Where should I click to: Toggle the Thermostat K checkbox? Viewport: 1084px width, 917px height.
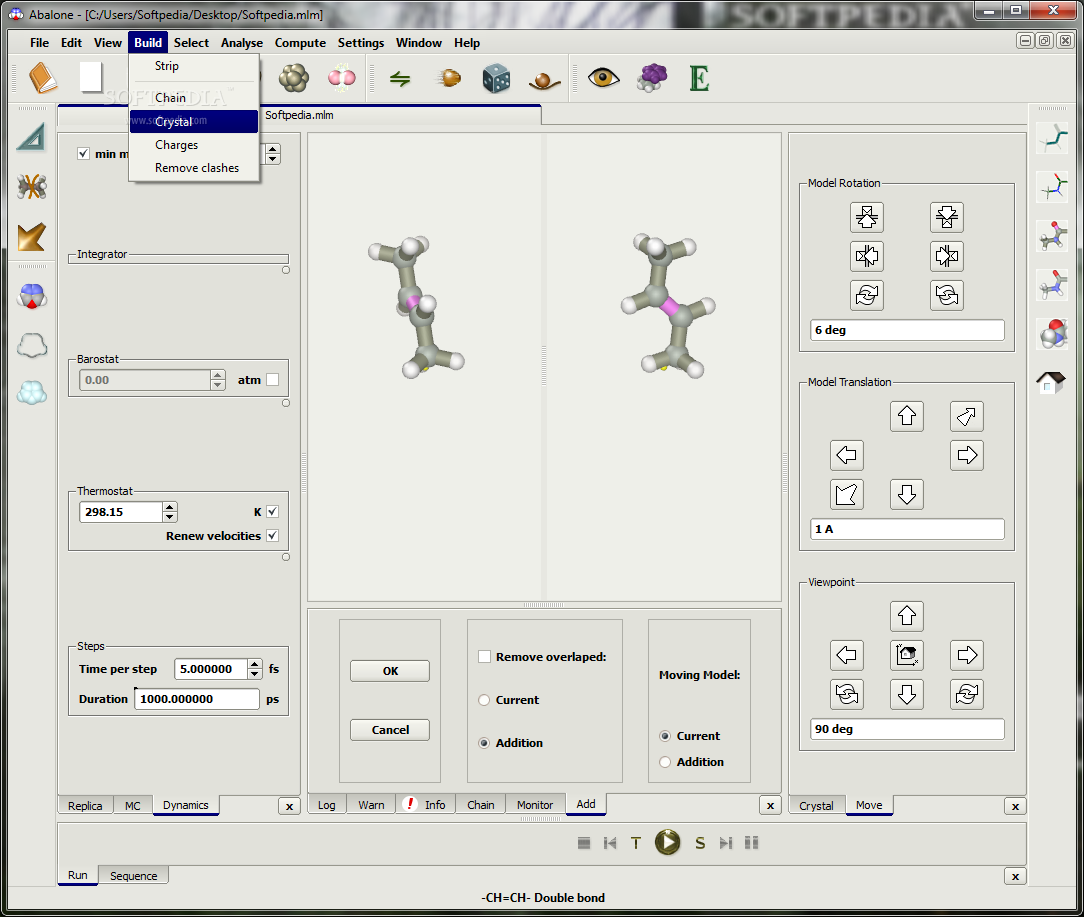tap(272, 512)
